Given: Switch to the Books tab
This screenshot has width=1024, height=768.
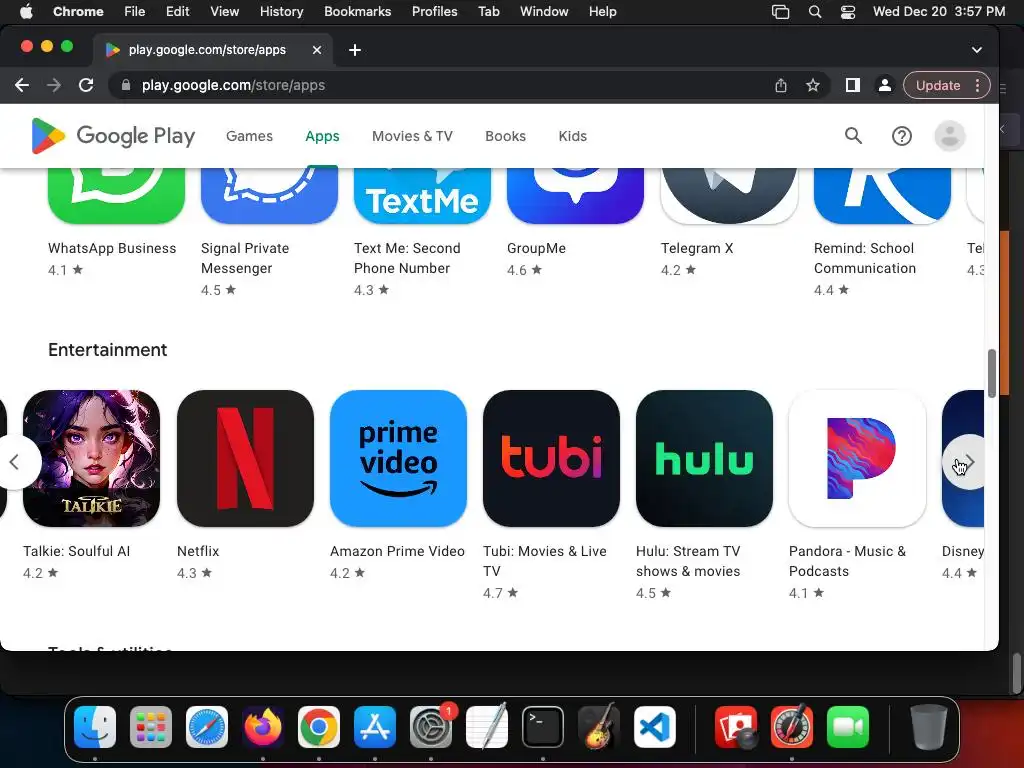Looking at the screenshot, I should (x=505, y=136).
